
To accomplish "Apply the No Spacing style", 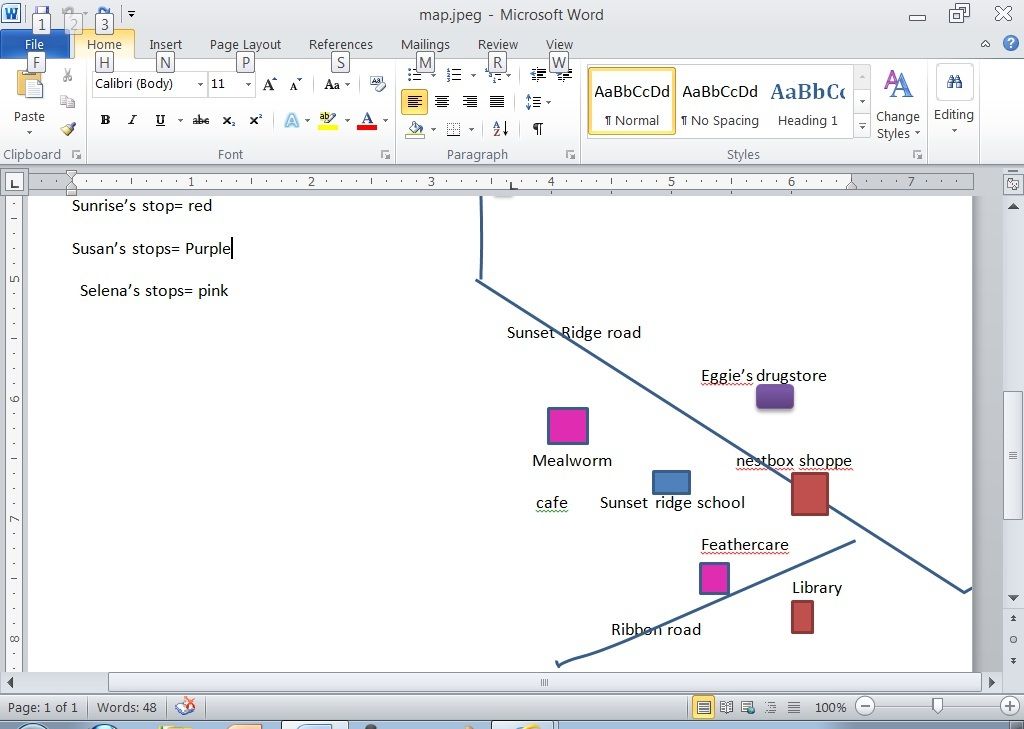I will [x=719, y=102].
